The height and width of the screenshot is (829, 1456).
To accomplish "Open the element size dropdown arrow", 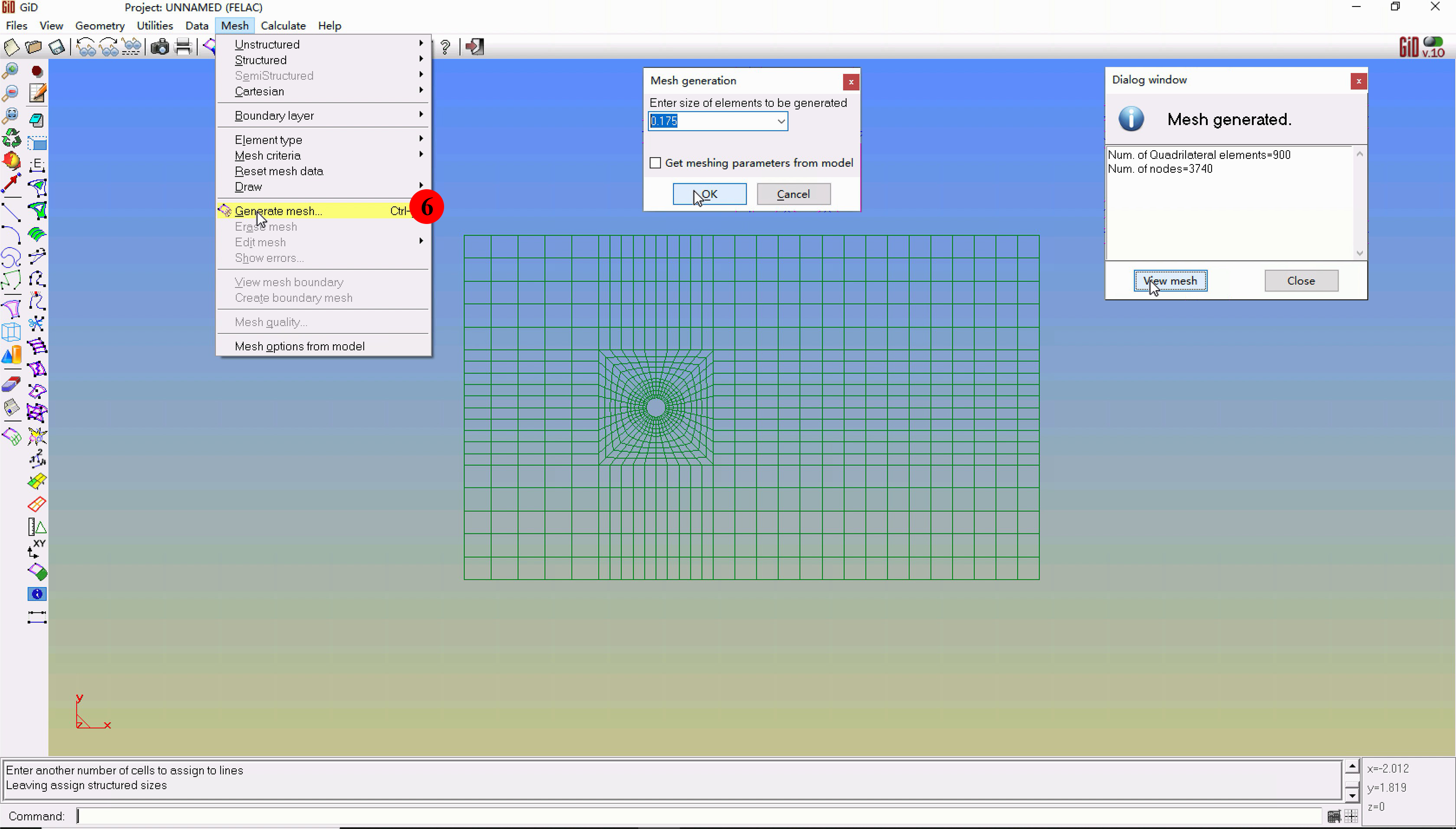I will coord(781,121).
